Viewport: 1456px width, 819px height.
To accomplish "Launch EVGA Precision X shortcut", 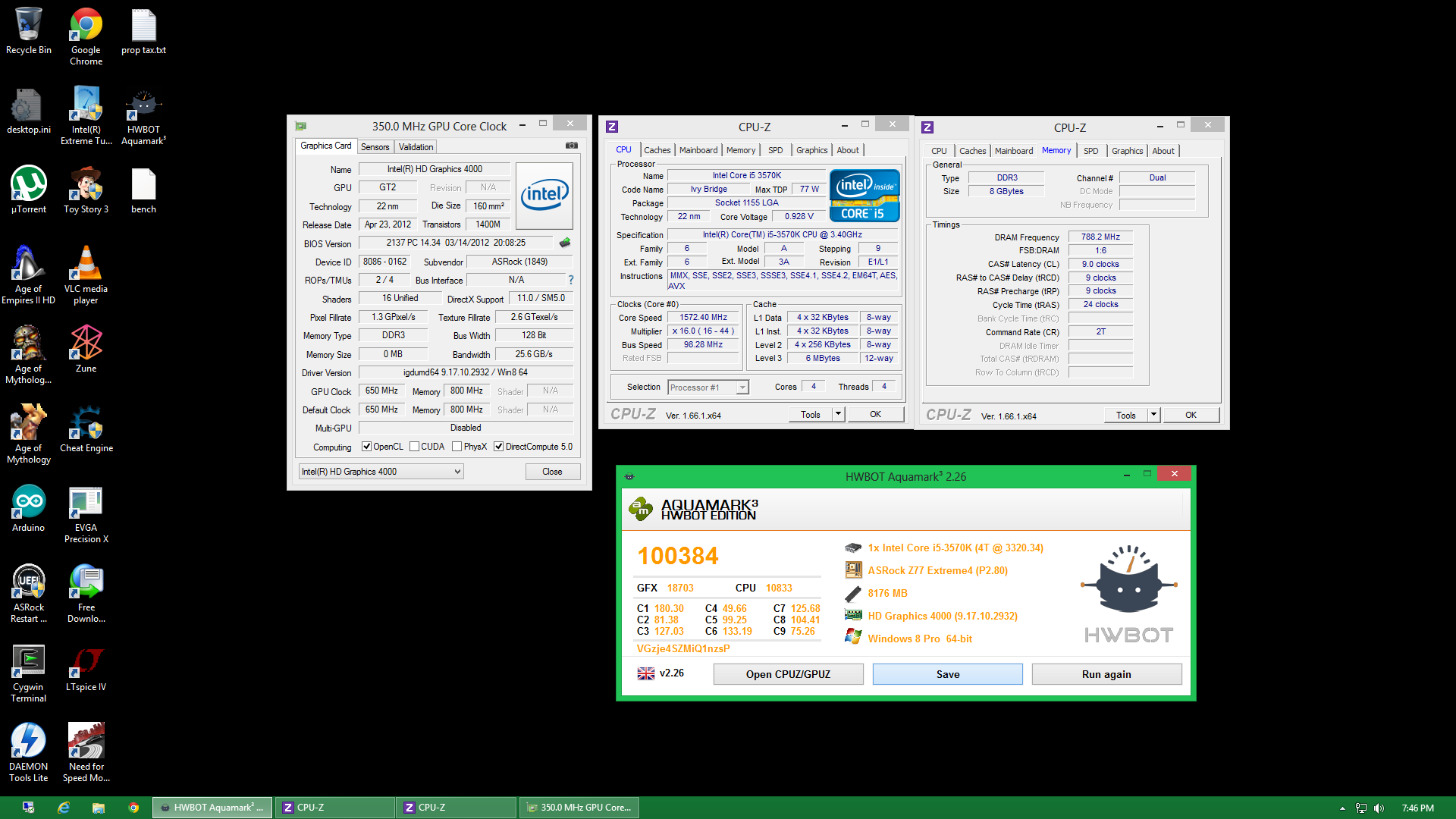I will pos(86,513).
